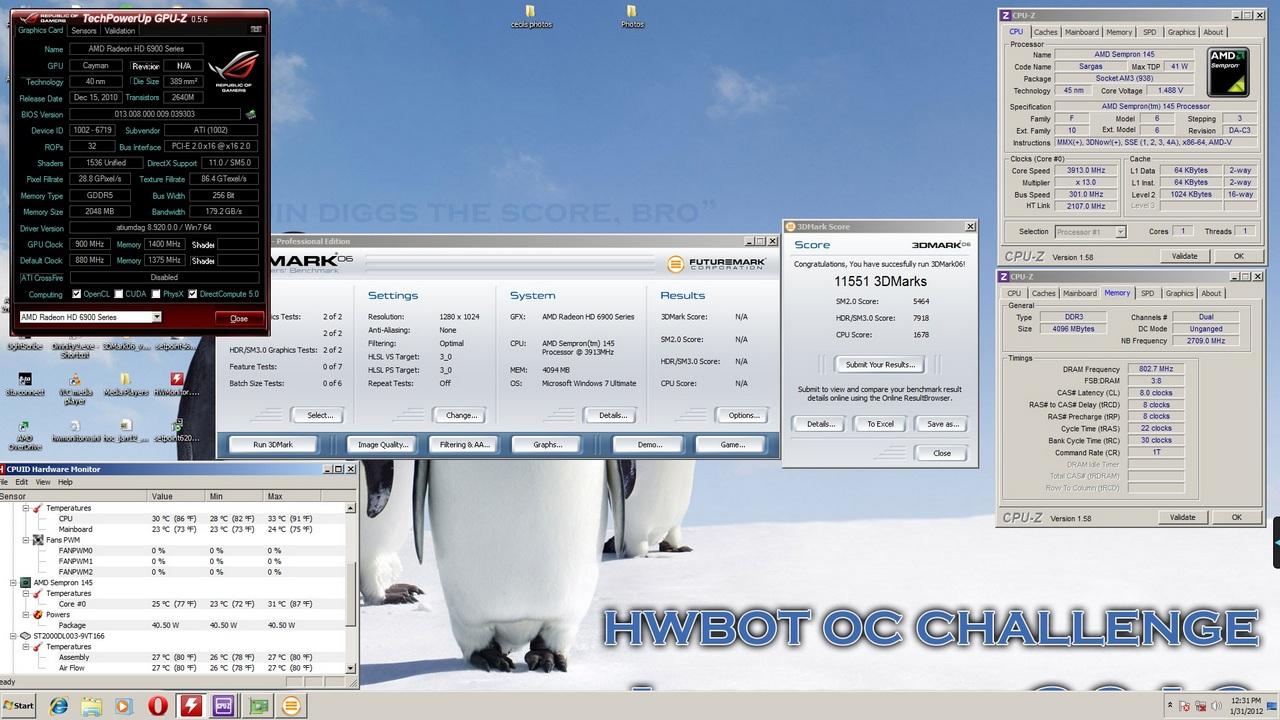Image resolution: width=1280 pixels, height=720 pixels.
Task: Switch to CPU-Z via taskbar icon
Action: [x=224, y=706]
